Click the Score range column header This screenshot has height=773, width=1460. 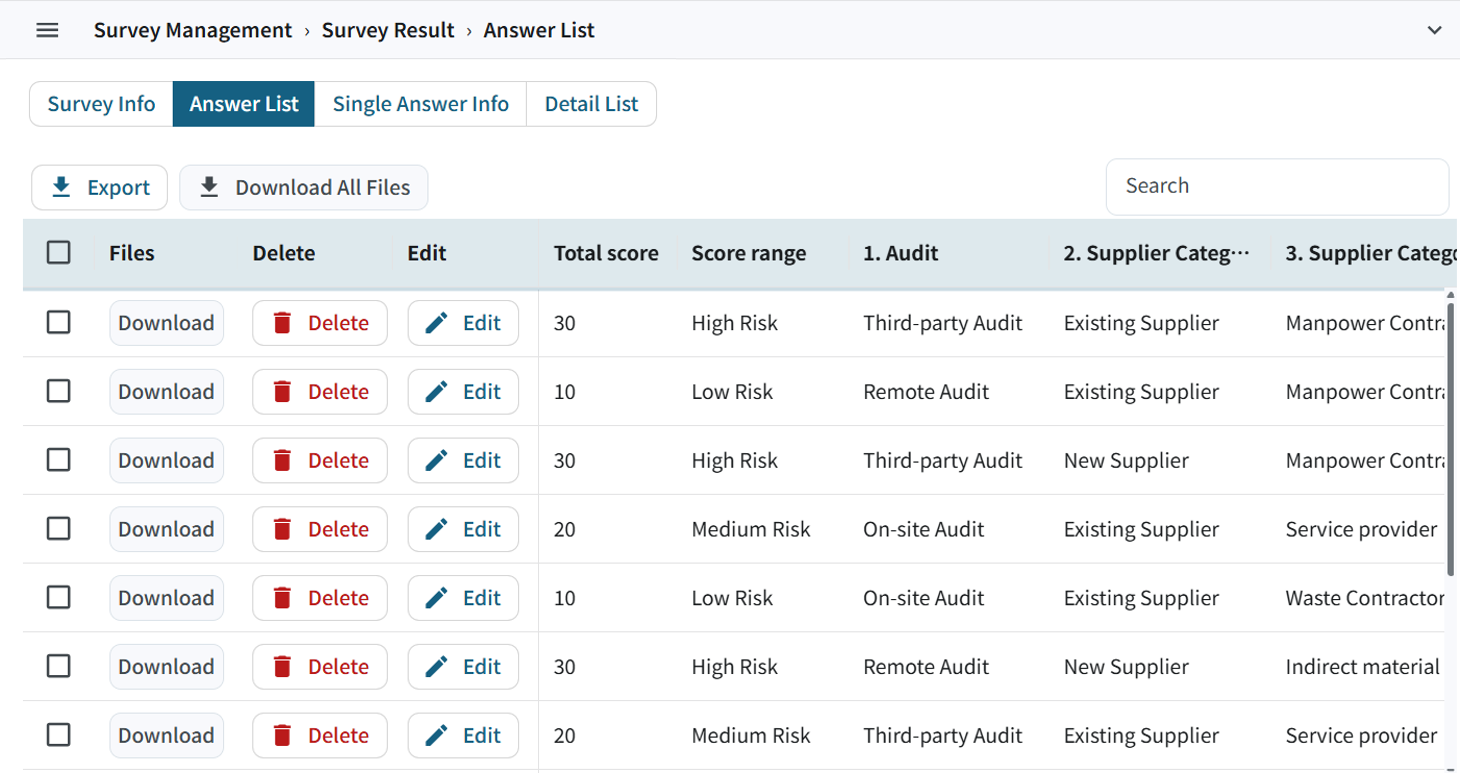pyautogui.click(x=749, y=253)
